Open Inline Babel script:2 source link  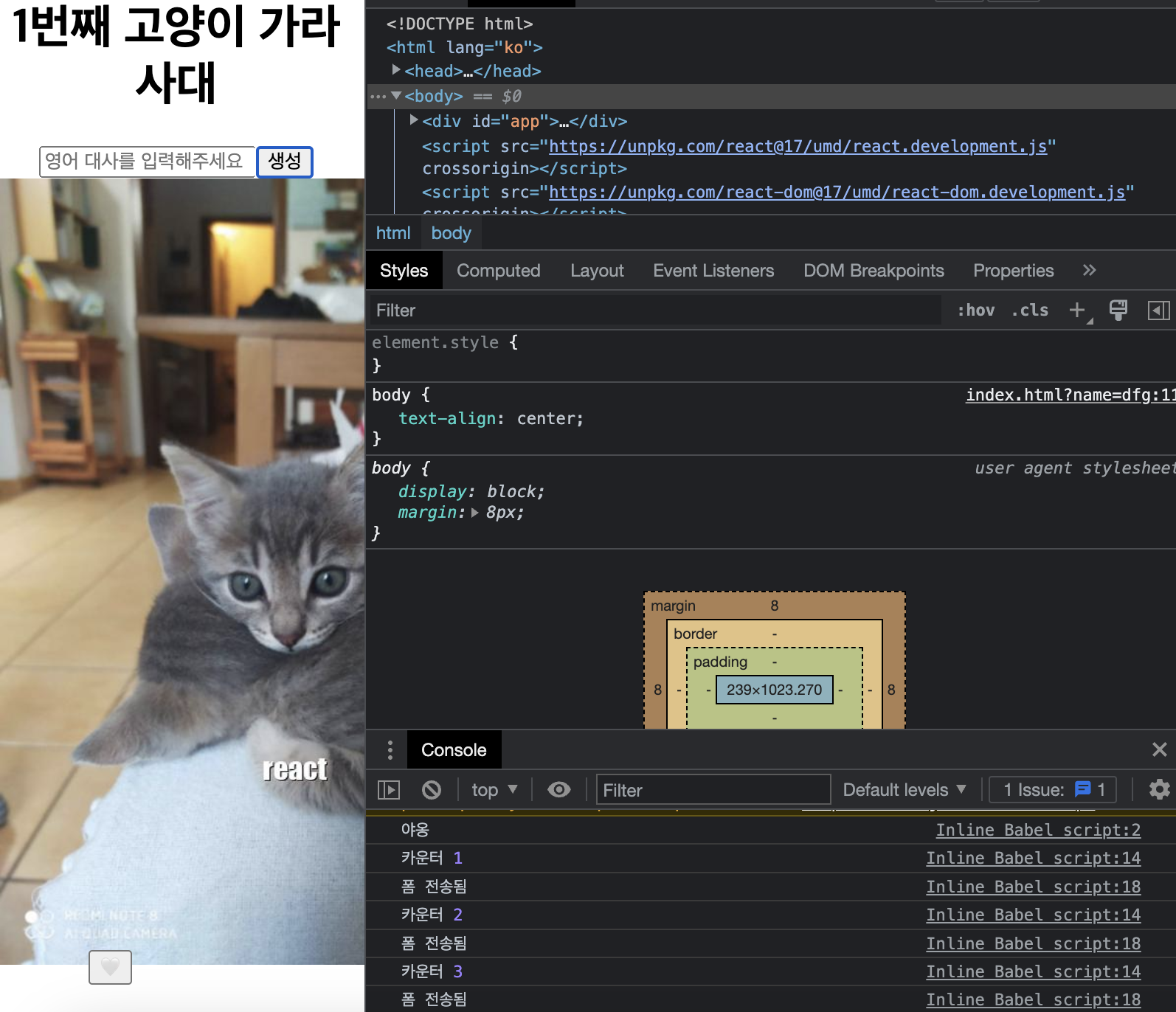(1038, 831)
